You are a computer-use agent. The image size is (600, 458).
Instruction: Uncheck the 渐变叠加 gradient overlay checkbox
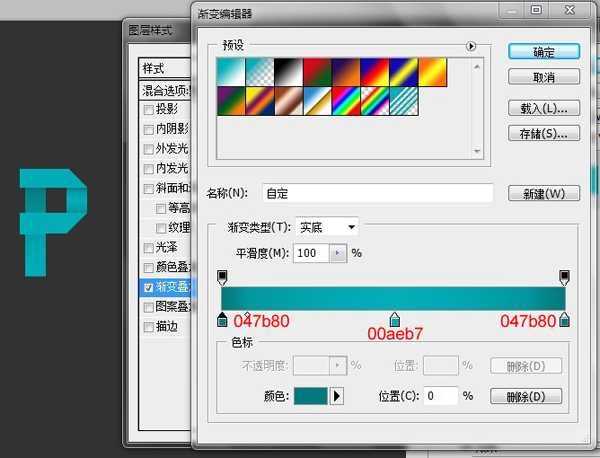[149, 287]
